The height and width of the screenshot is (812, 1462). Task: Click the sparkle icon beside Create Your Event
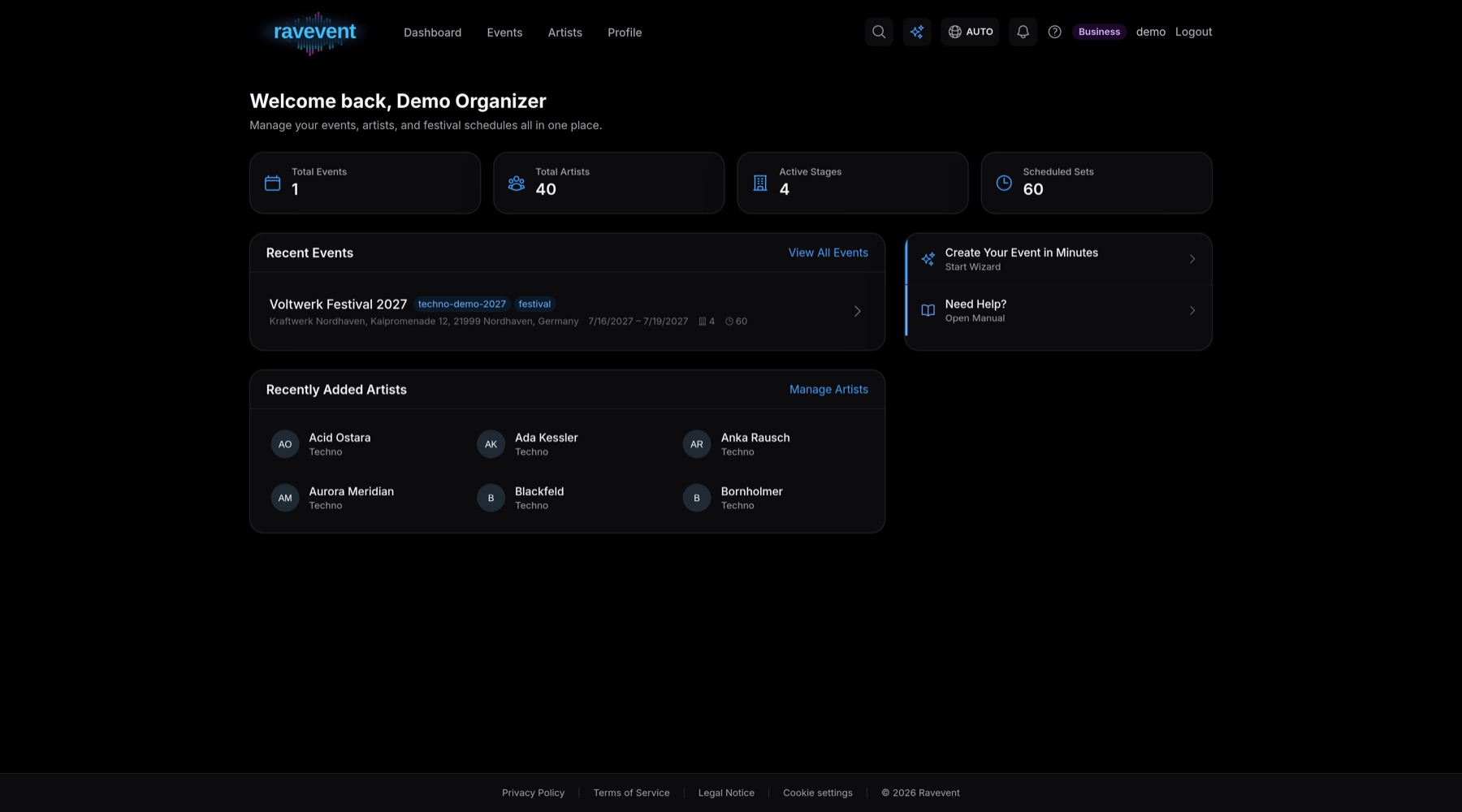click(928, 259)
